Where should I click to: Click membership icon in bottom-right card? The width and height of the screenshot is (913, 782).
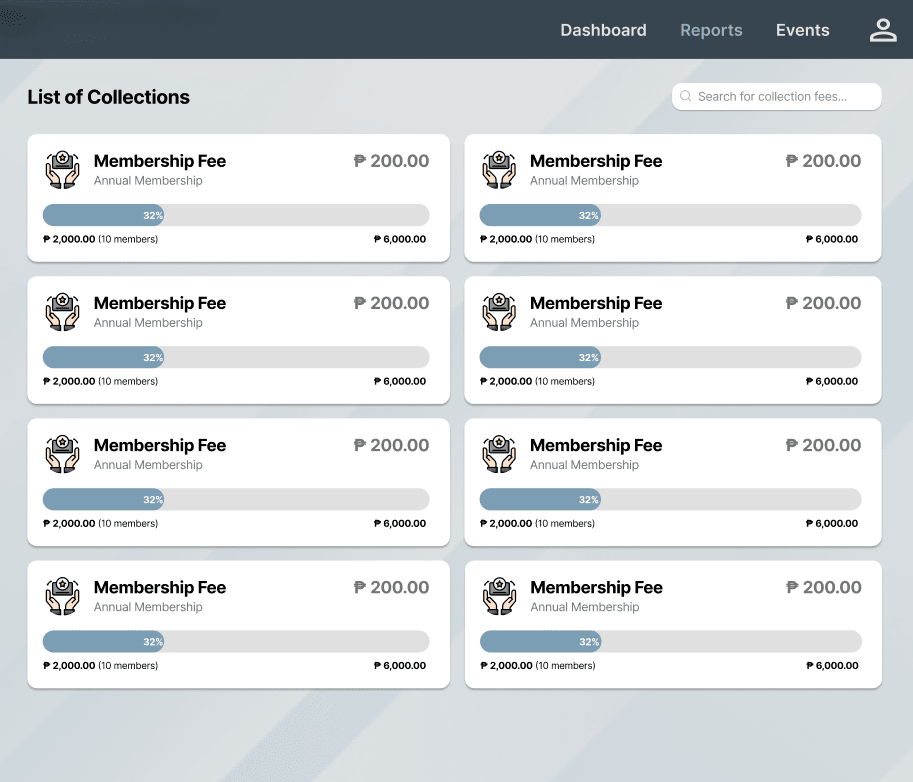coord(498,596)
